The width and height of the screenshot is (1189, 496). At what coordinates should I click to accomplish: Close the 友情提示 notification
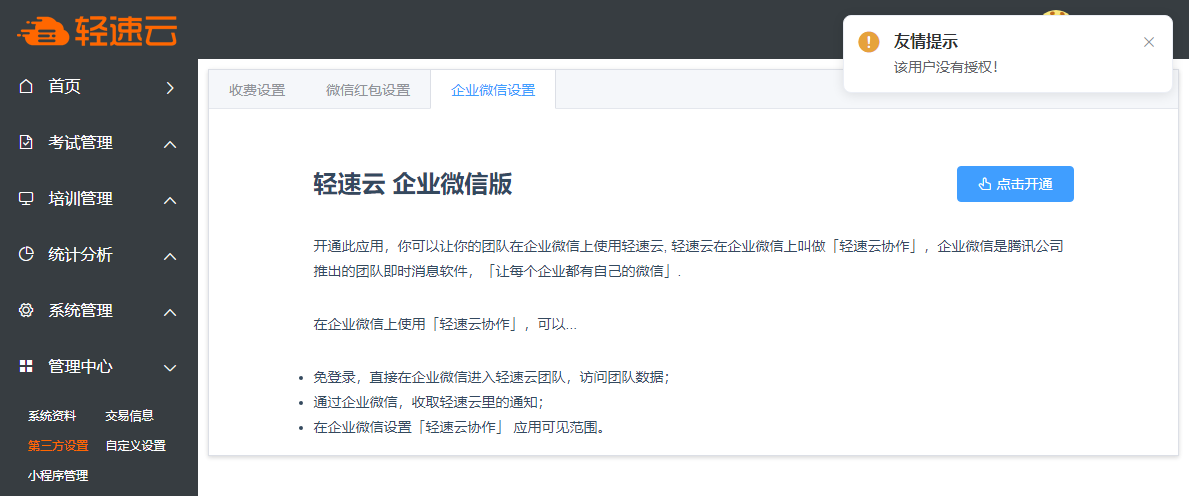[1149, 42]
